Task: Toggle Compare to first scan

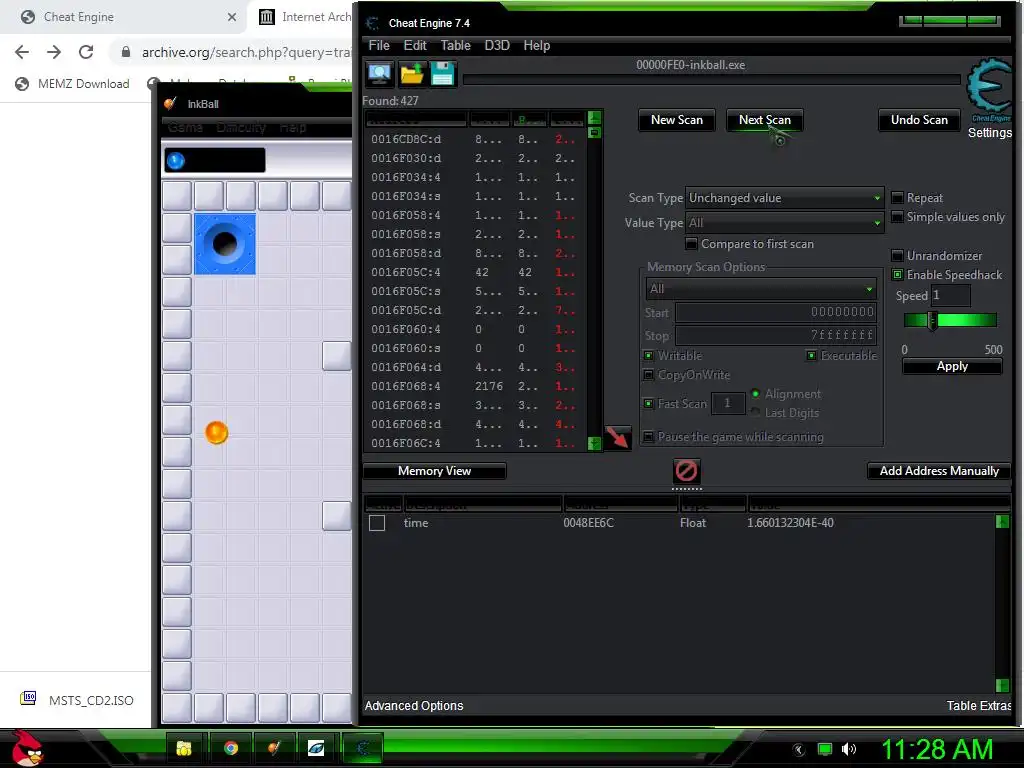Action: click(691, 244)
